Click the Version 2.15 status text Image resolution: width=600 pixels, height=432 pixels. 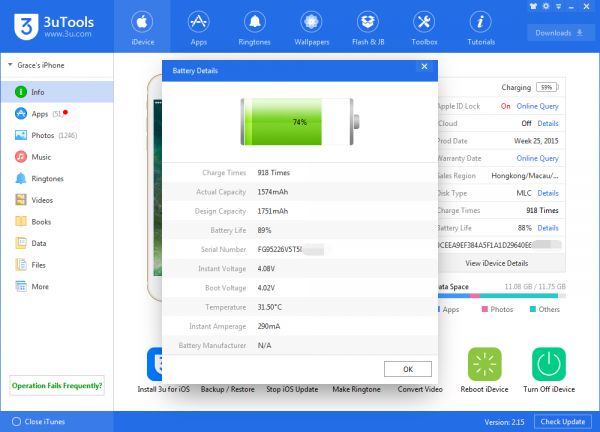504,422
